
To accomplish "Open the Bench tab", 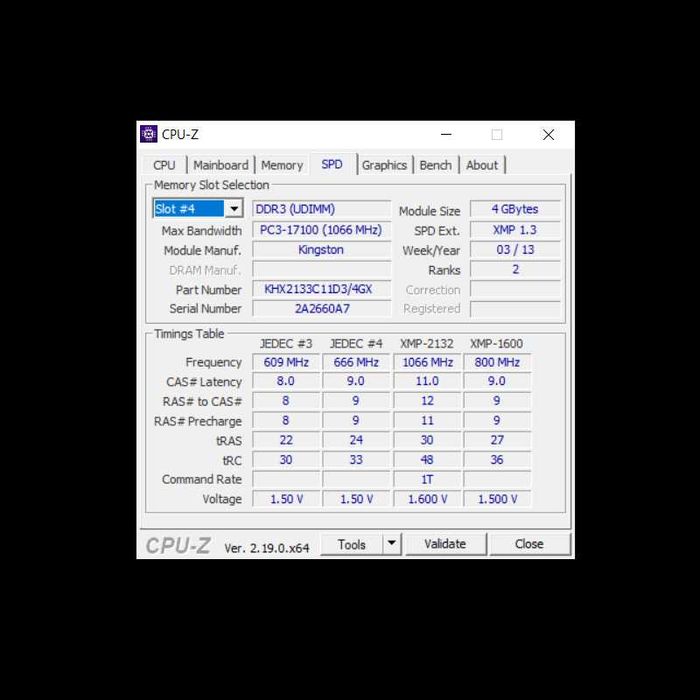I will coord(436,165).
